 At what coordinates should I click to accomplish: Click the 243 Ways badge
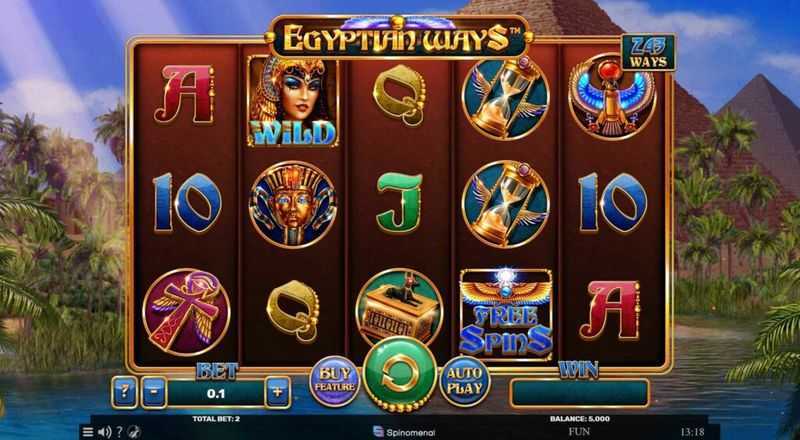coord(648,53)
